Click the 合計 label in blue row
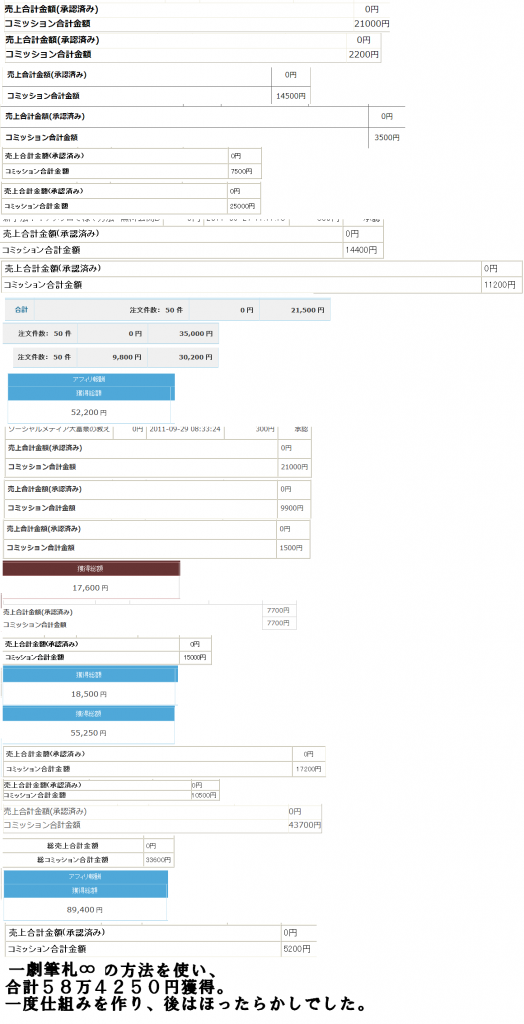The image size is (524, 1024). pos(21,310)
